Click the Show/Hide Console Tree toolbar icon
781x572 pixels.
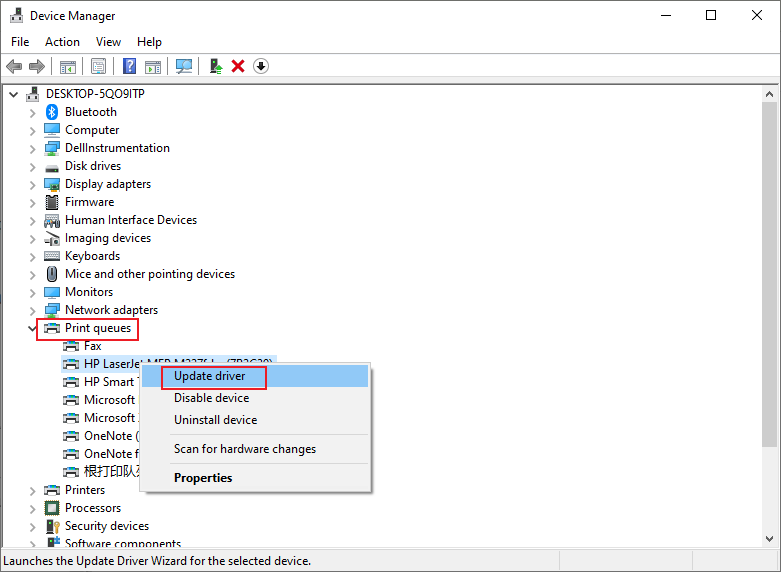(68, 66)
